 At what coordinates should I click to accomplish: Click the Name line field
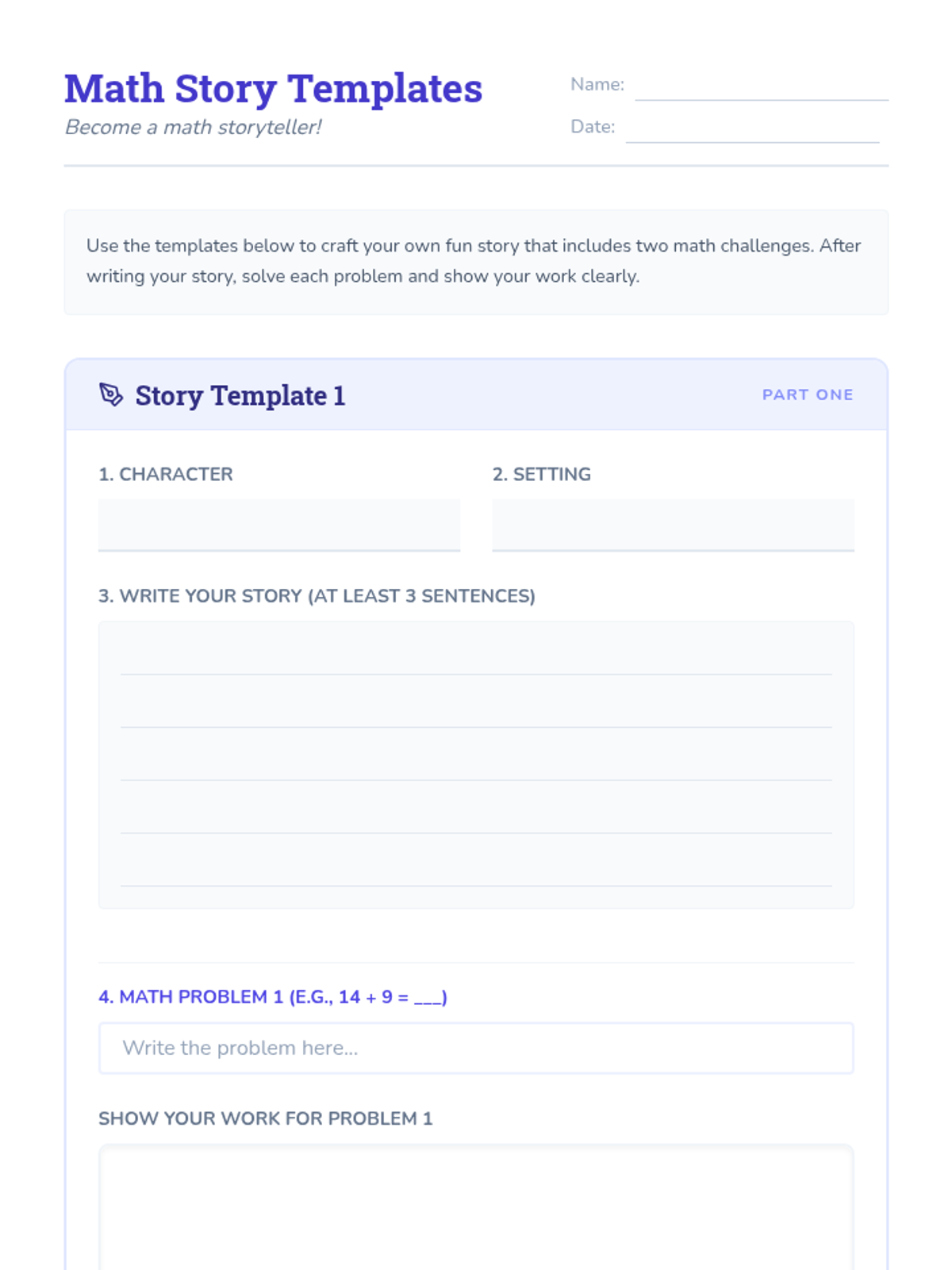762,85
